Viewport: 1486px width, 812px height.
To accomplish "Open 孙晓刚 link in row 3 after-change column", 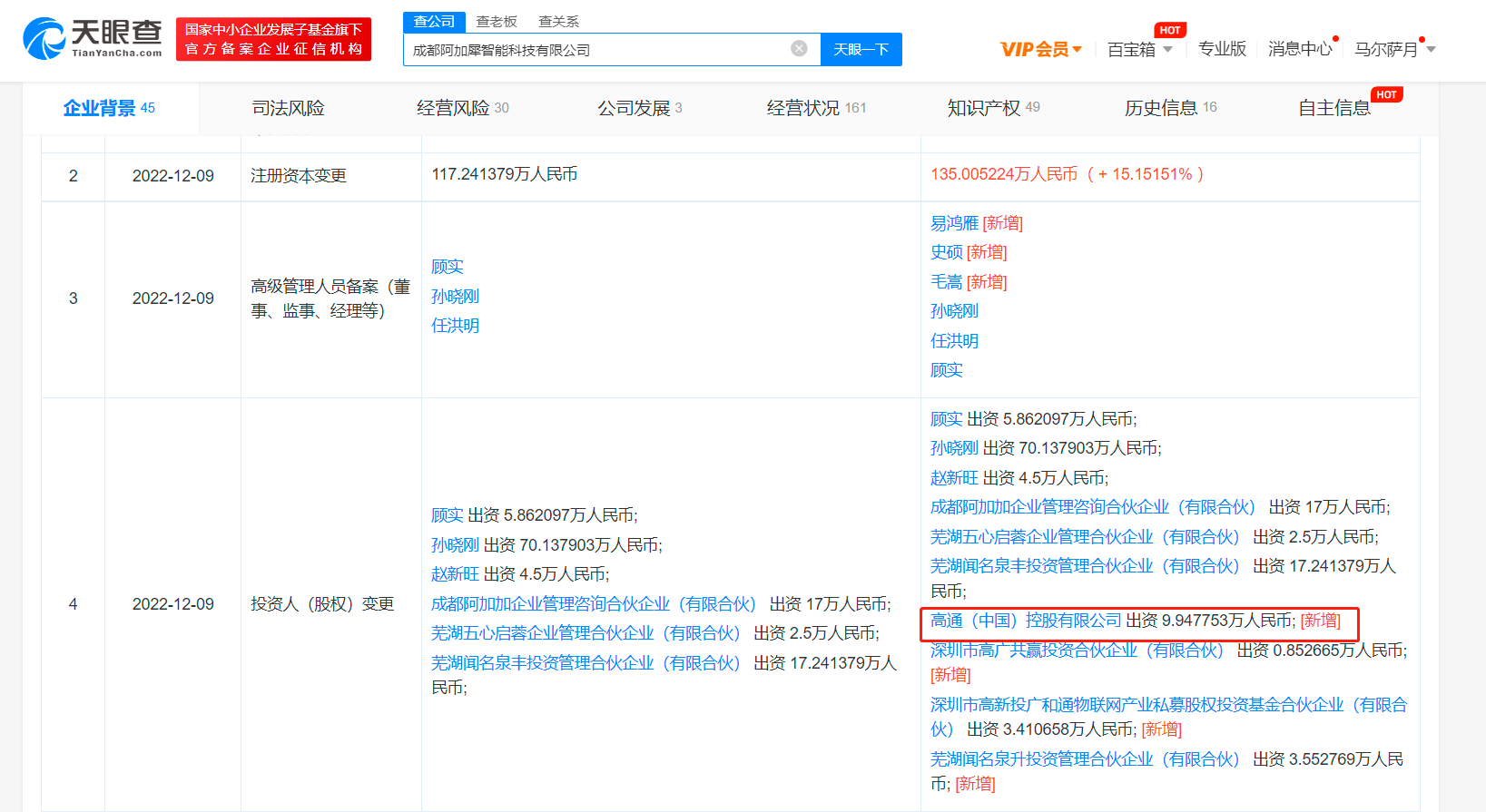I will tap(954, 311).
